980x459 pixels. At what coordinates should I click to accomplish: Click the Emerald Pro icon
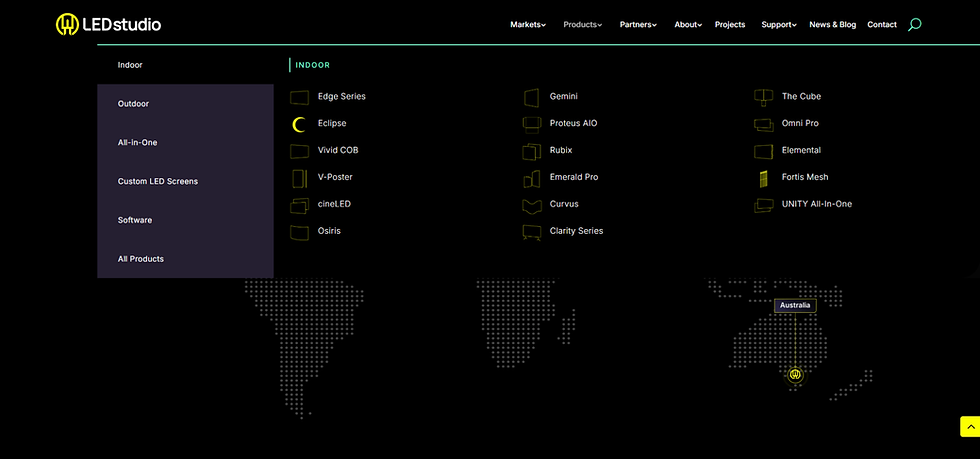click(531, 178)
